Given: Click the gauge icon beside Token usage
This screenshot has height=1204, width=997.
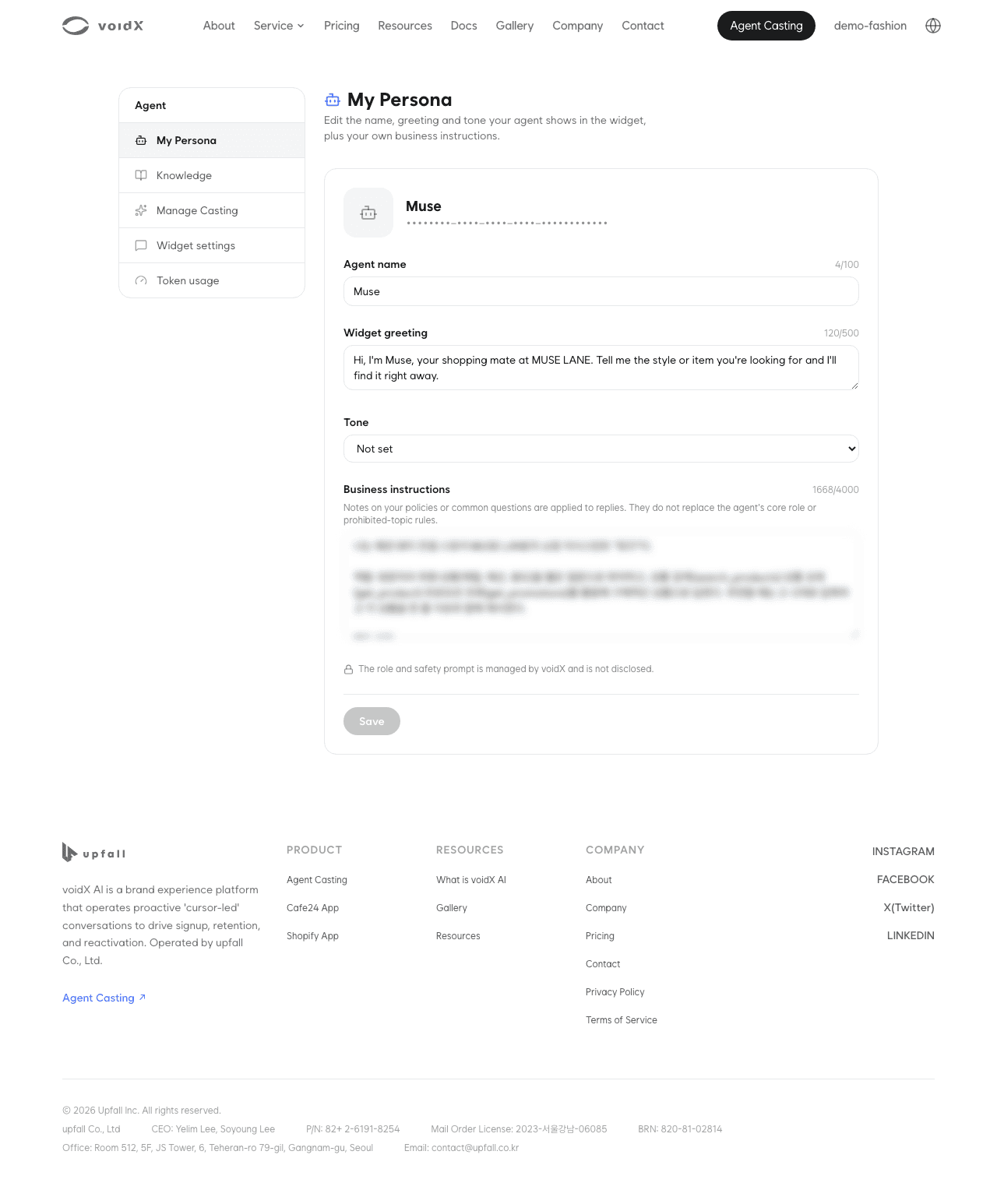Looking at the screenshot, I should (141, 281).
